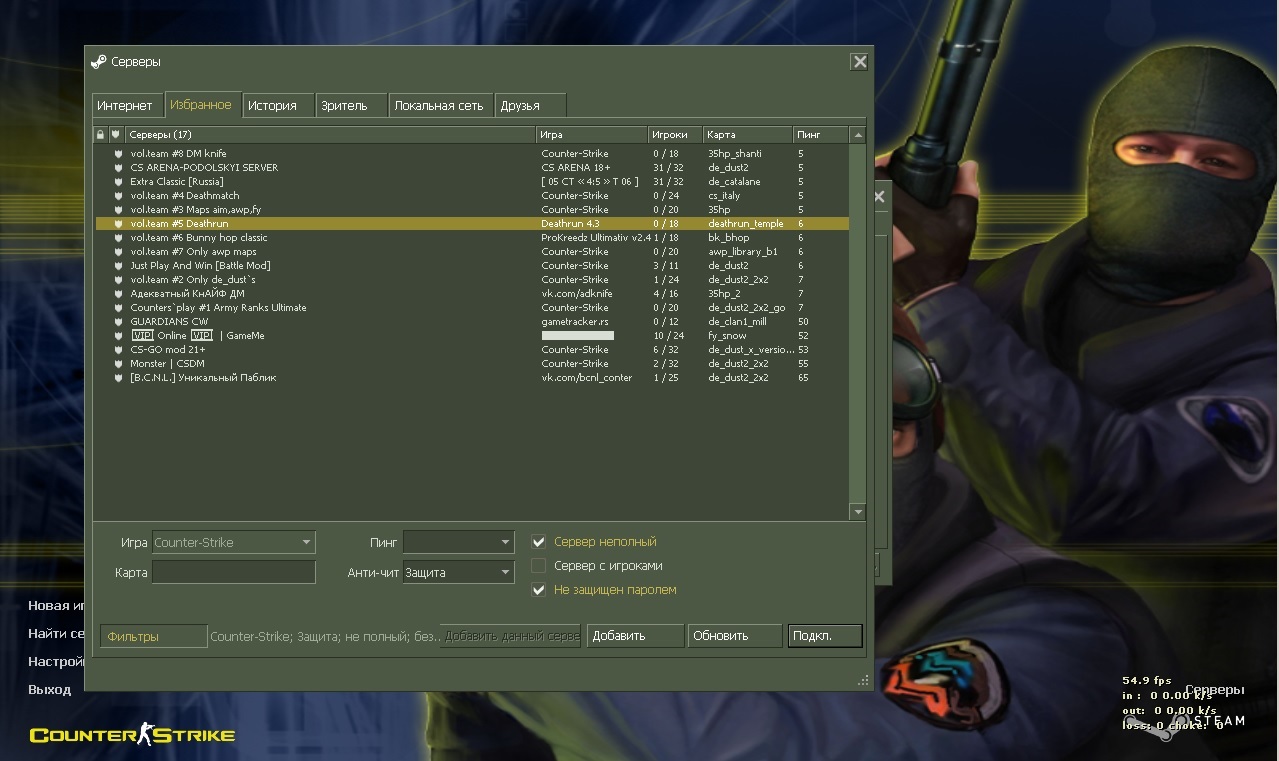The height and width of the screenshot is (761, 1279).
Task: Select the CS ARENA-PODOLSKYI SERVER row
Action: point(472,168)
